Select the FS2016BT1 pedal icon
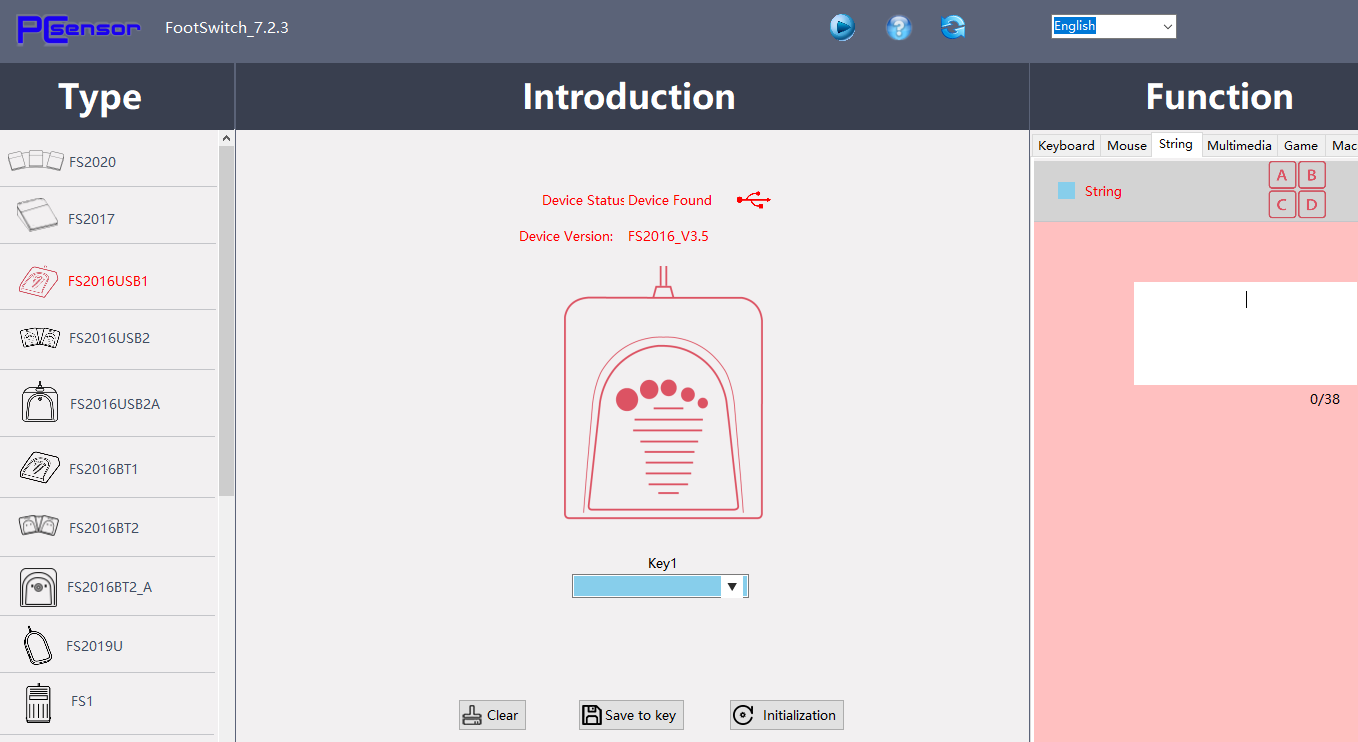The height and width of the screenshot is (742, 1358). coord(40,467)
